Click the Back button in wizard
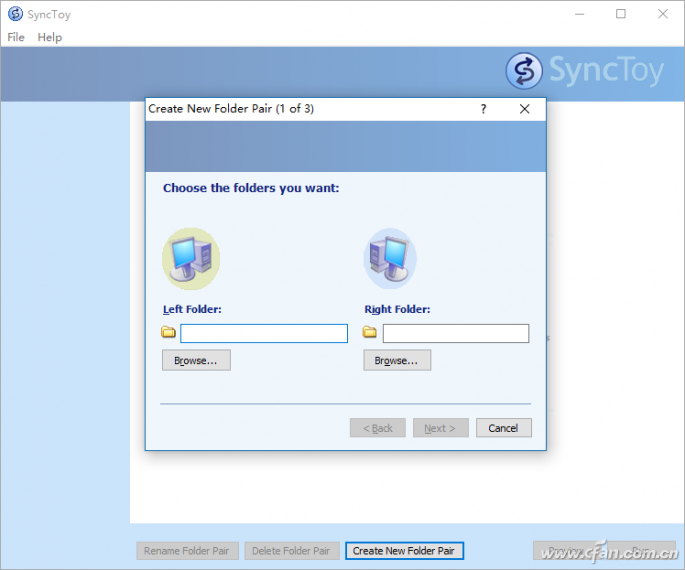The width and height of the screenshot is (685, 570). 377,428
